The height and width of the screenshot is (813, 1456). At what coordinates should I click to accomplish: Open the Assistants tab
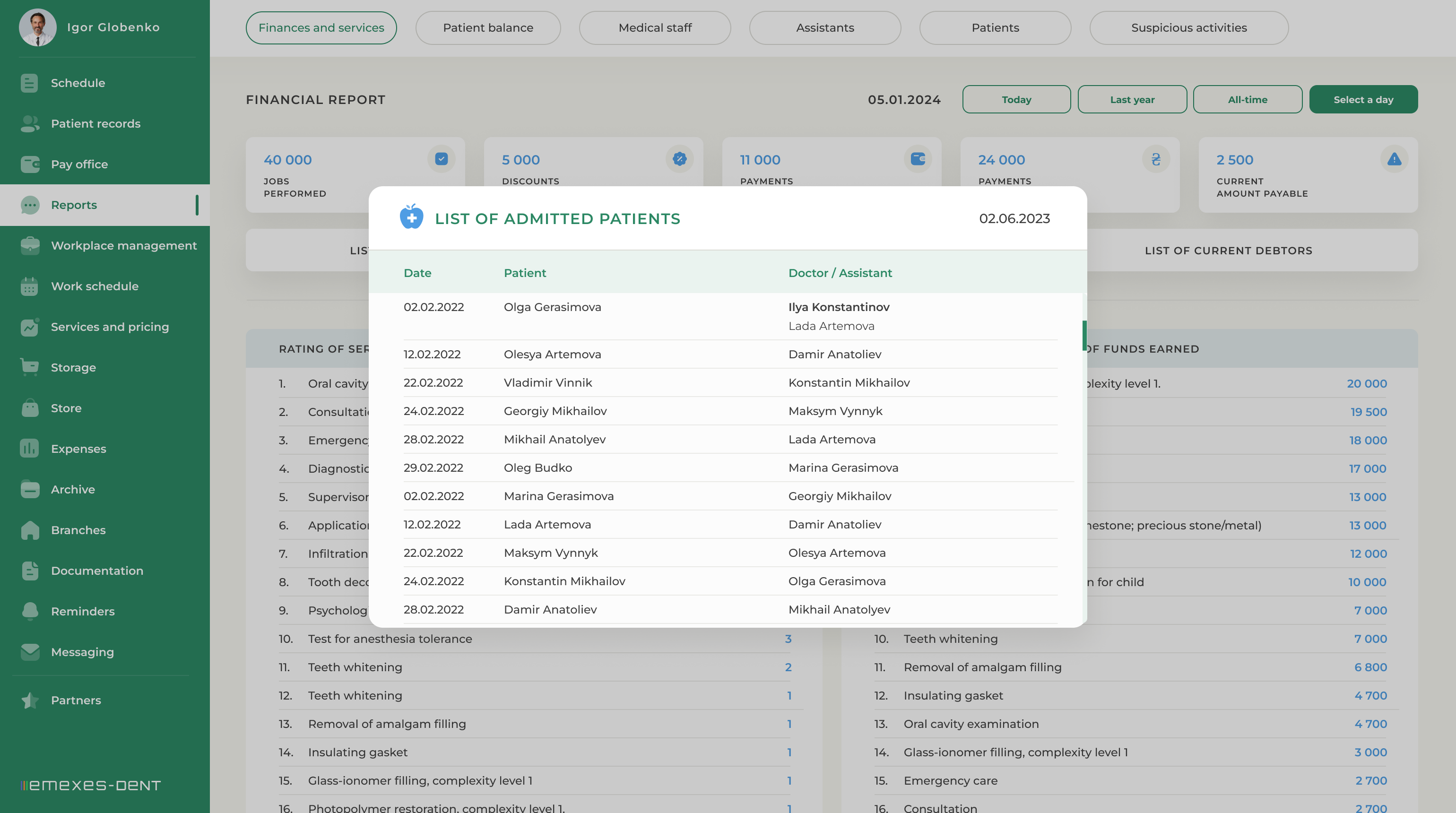824,28
